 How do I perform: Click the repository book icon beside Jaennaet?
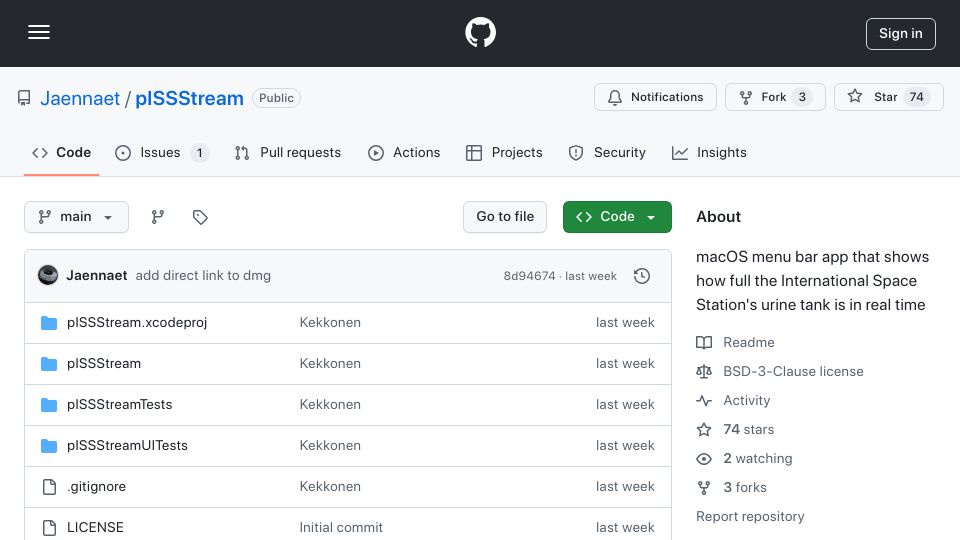pos(24,98)
